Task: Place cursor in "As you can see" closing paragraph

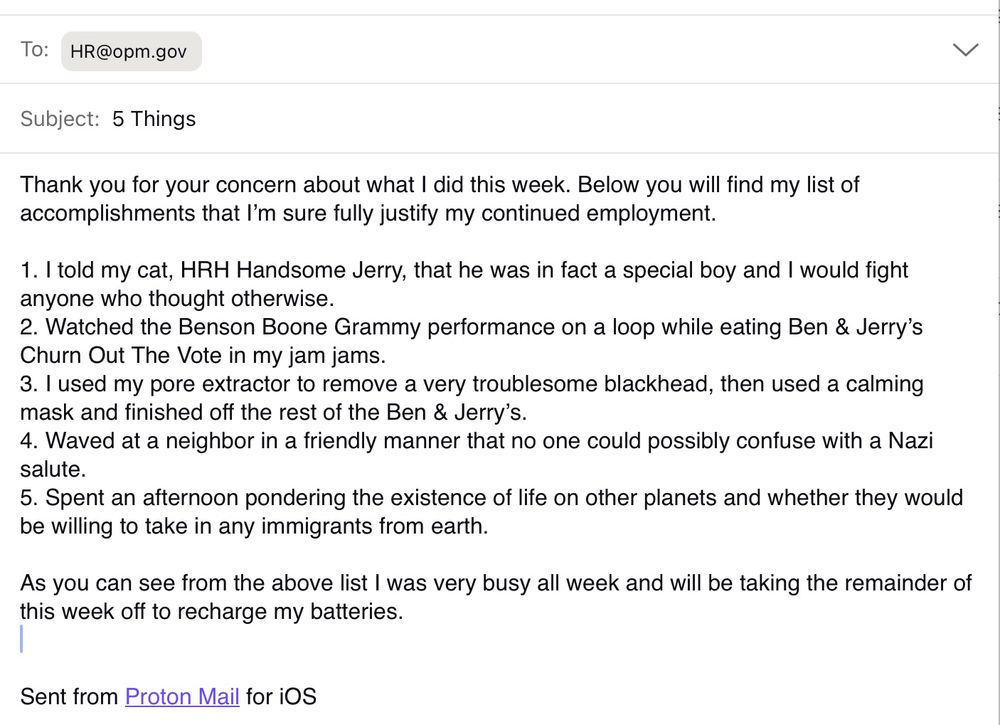Action: [300, 583]
